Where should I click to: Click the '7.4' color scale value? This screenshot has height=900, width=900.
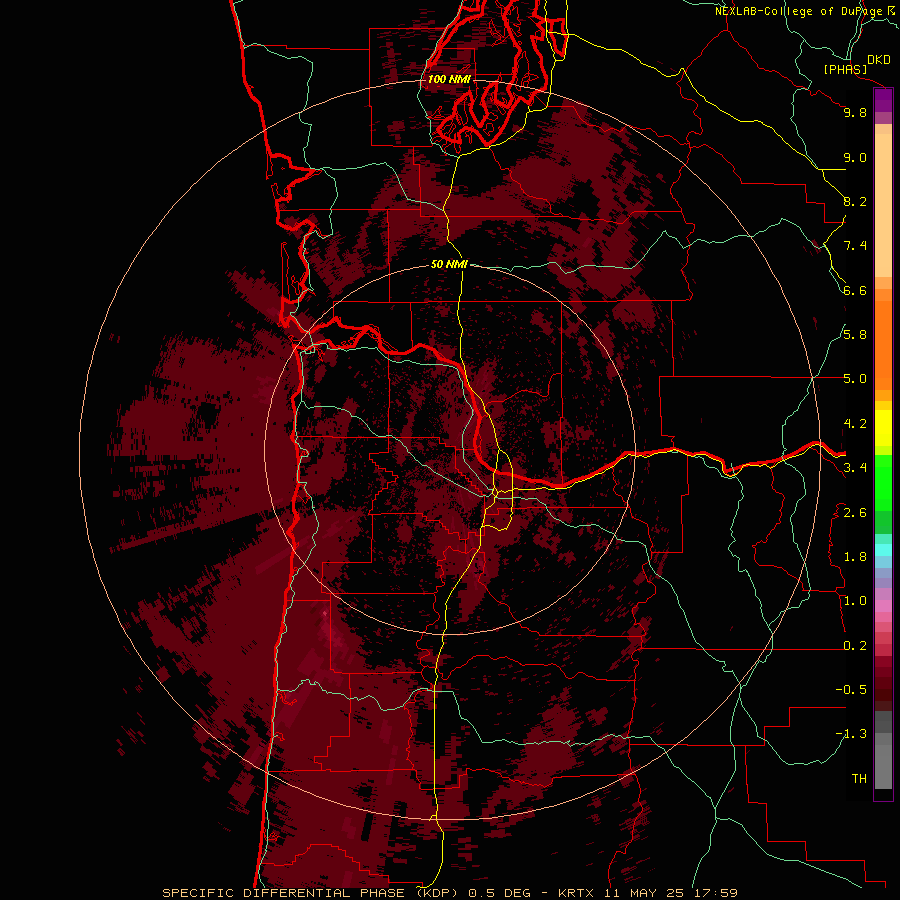[855, 246]
